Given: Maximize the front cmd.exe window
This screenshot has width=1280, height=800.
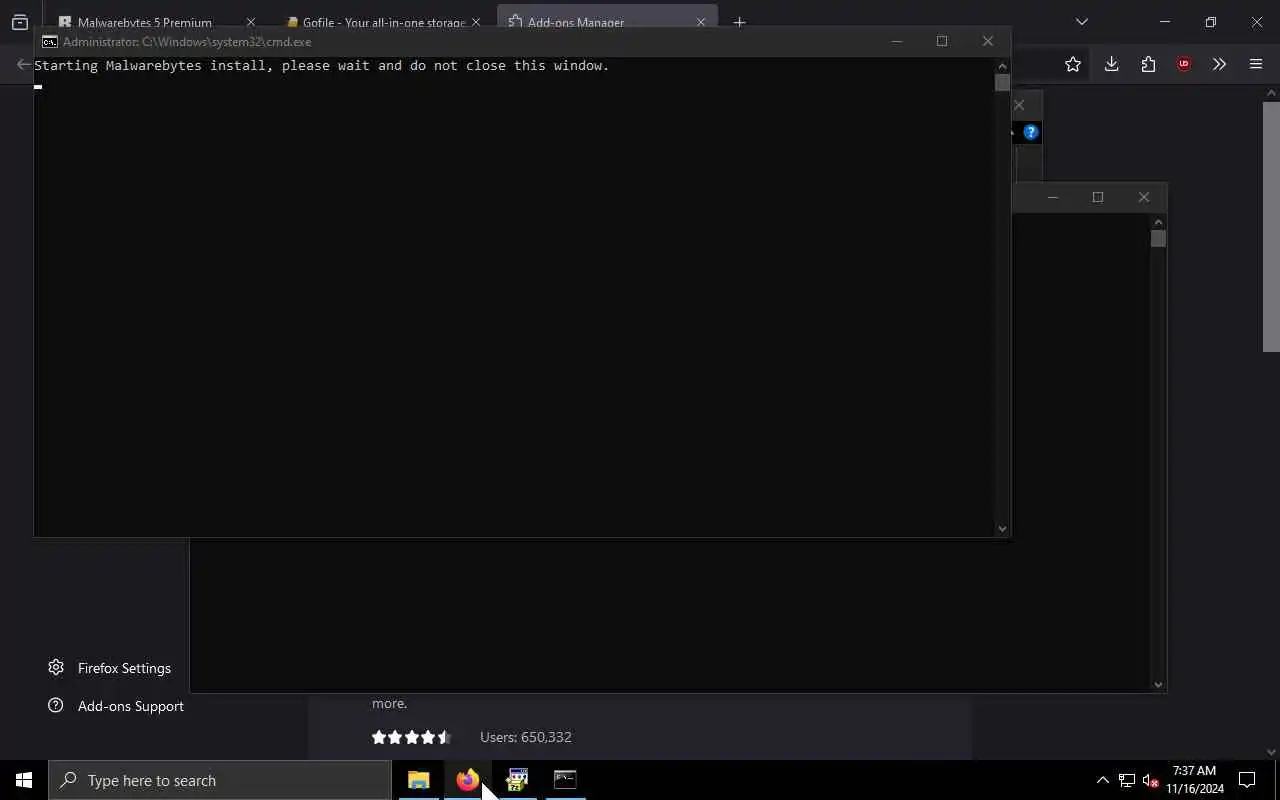Looking at the screenshot, I should pyautogui.click(x=942, y=41).
